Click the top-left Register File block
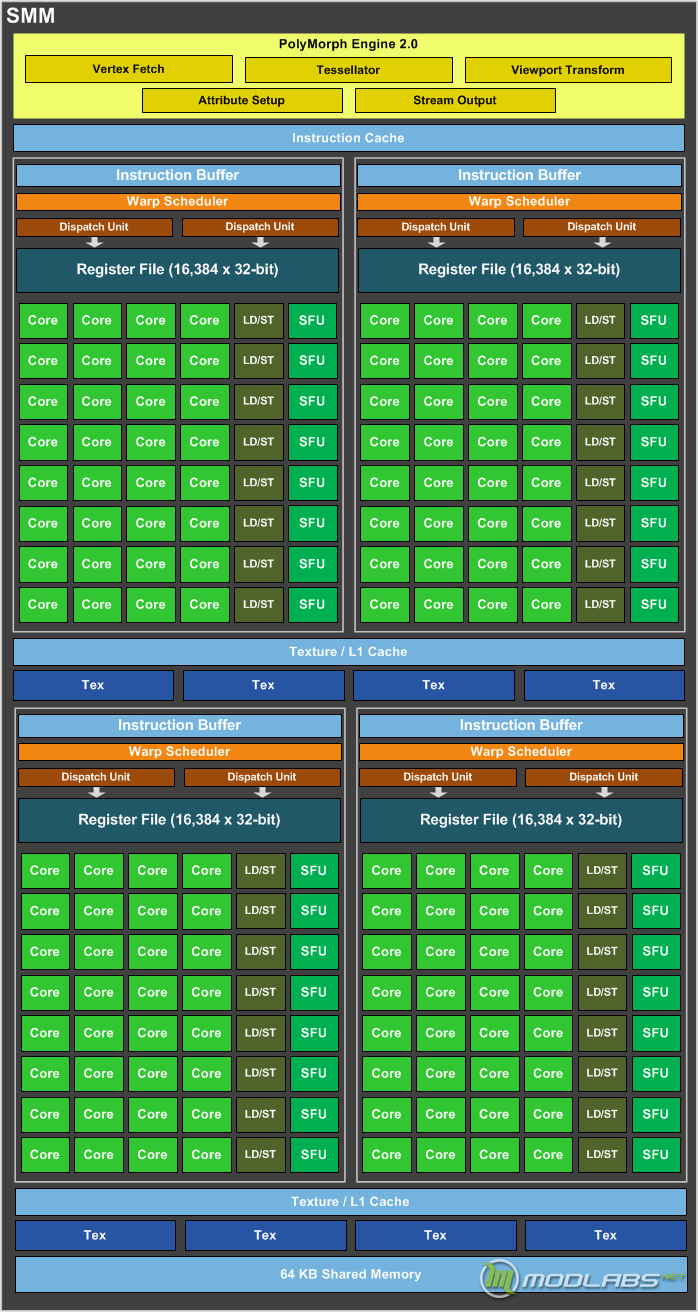Image resolution: width=698 pixels, height=1312 pixels. [178, 270]
